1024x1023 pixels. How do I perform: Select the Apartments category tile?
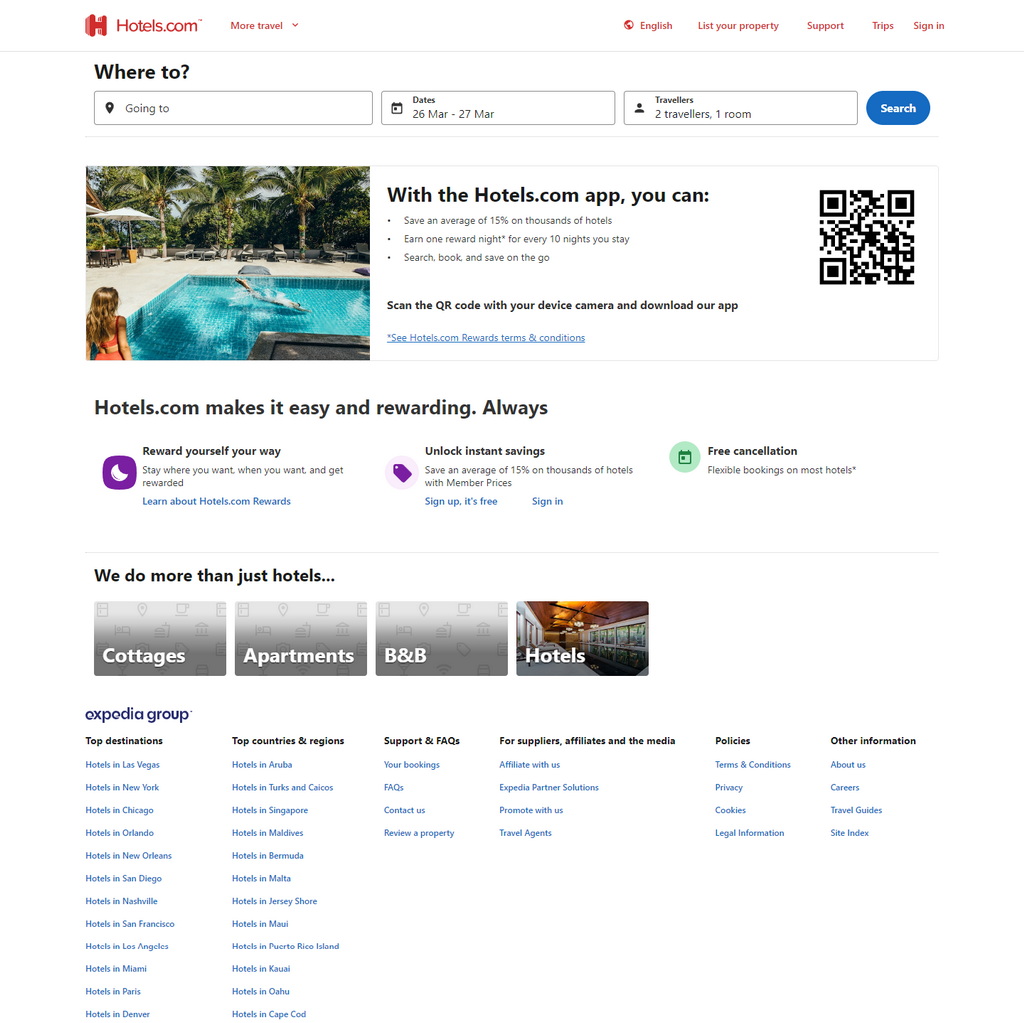point(300,638)
